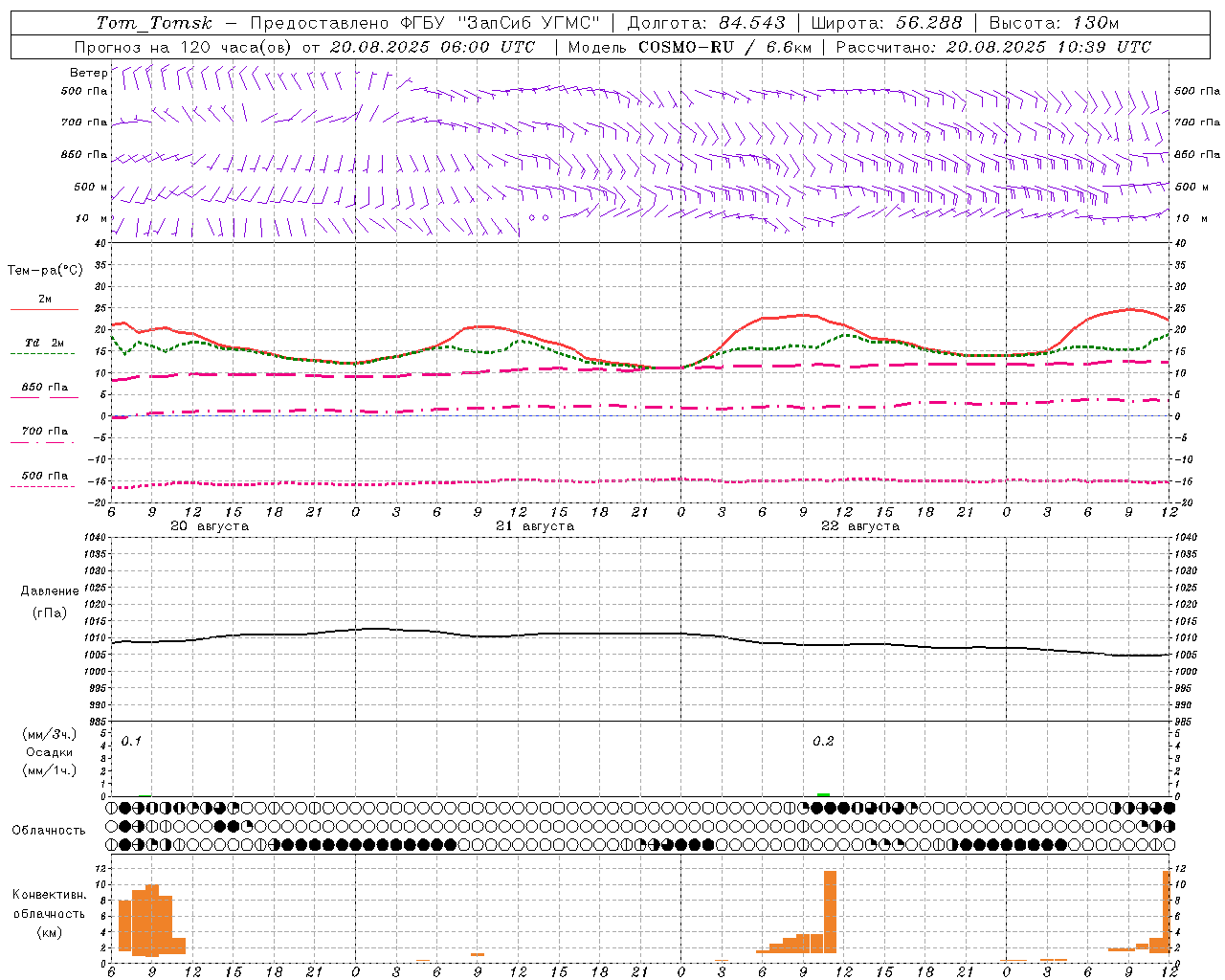Click the forecast period text Прогноз на 120 часа(ов)
1225x980 pixels.
pyautogui.click(x=184, y=47)
